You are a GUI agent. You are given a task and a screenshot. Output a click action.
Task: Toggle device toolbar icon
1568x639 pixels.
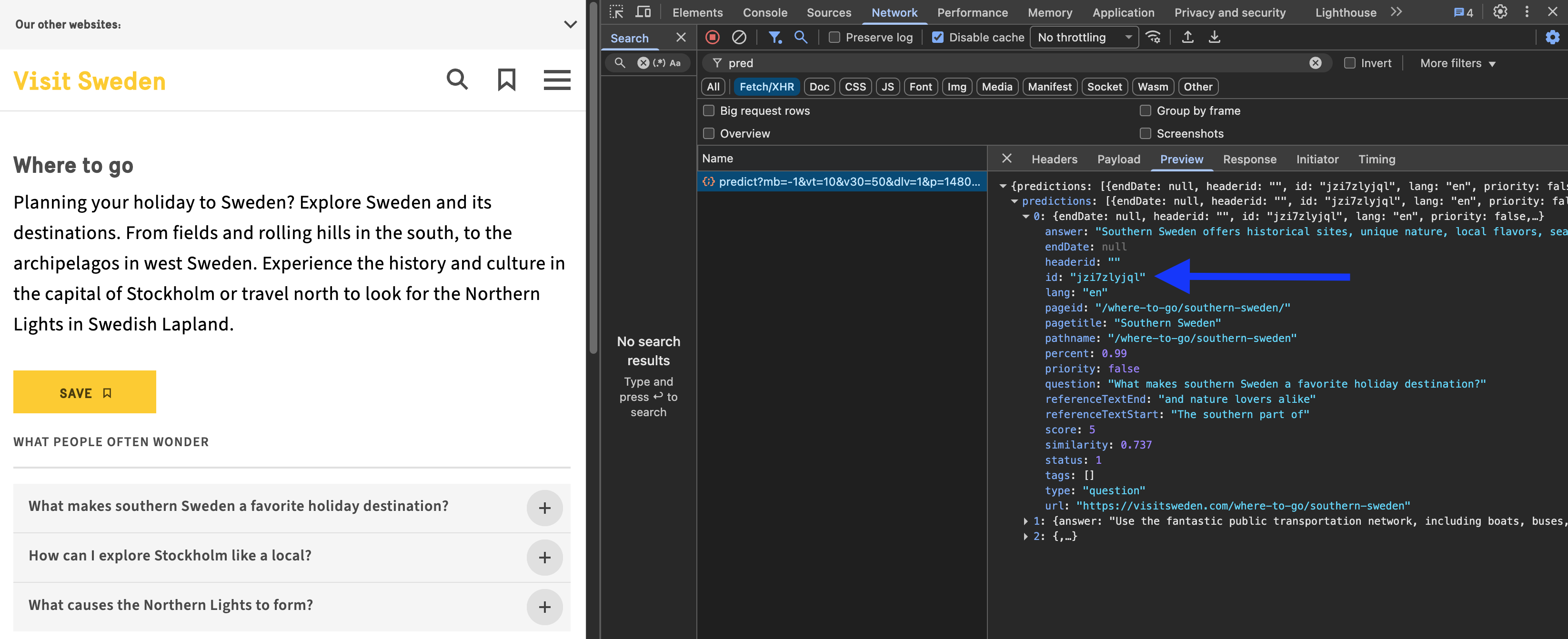point(643,12)
